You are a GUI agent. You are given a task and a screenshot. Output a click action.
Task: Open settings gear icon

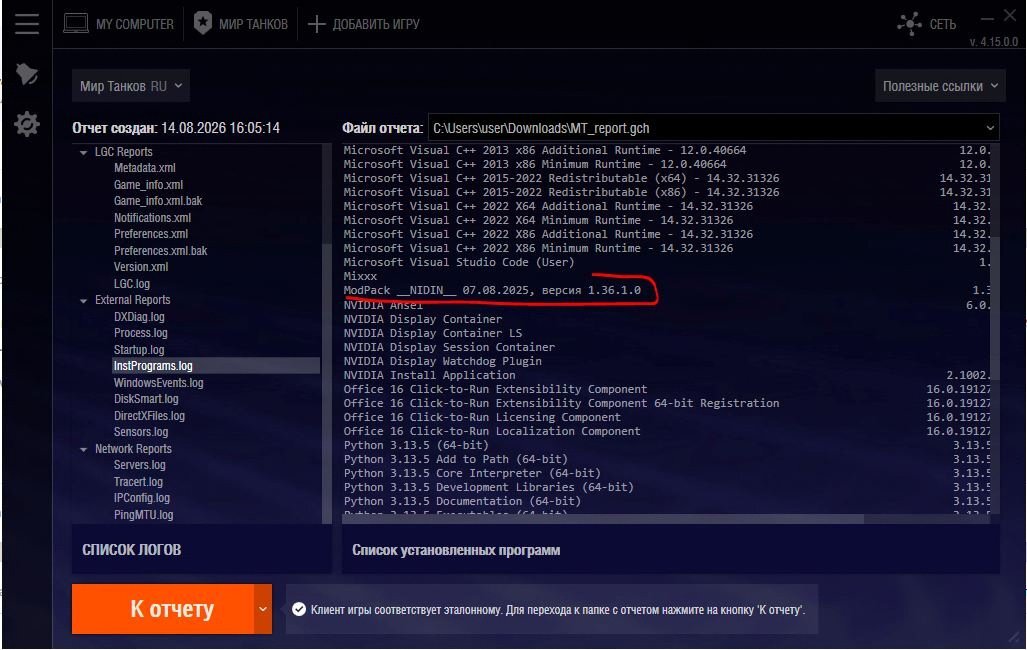click(27, 124)
